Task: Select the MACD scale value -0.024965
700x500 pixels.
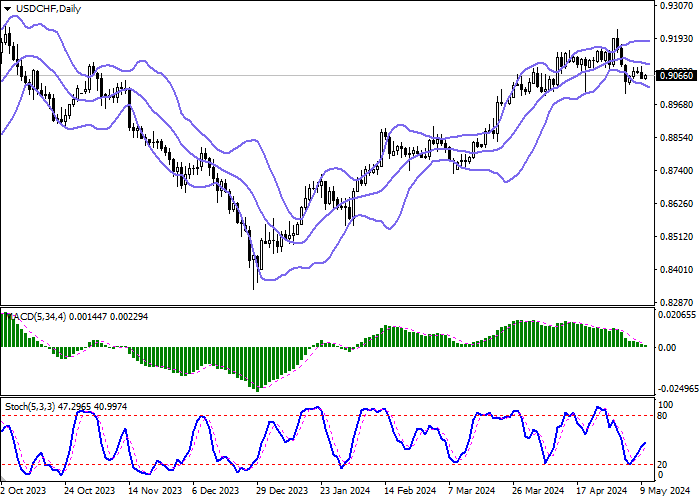Action: pyautogui.click(x=679, y=389)
